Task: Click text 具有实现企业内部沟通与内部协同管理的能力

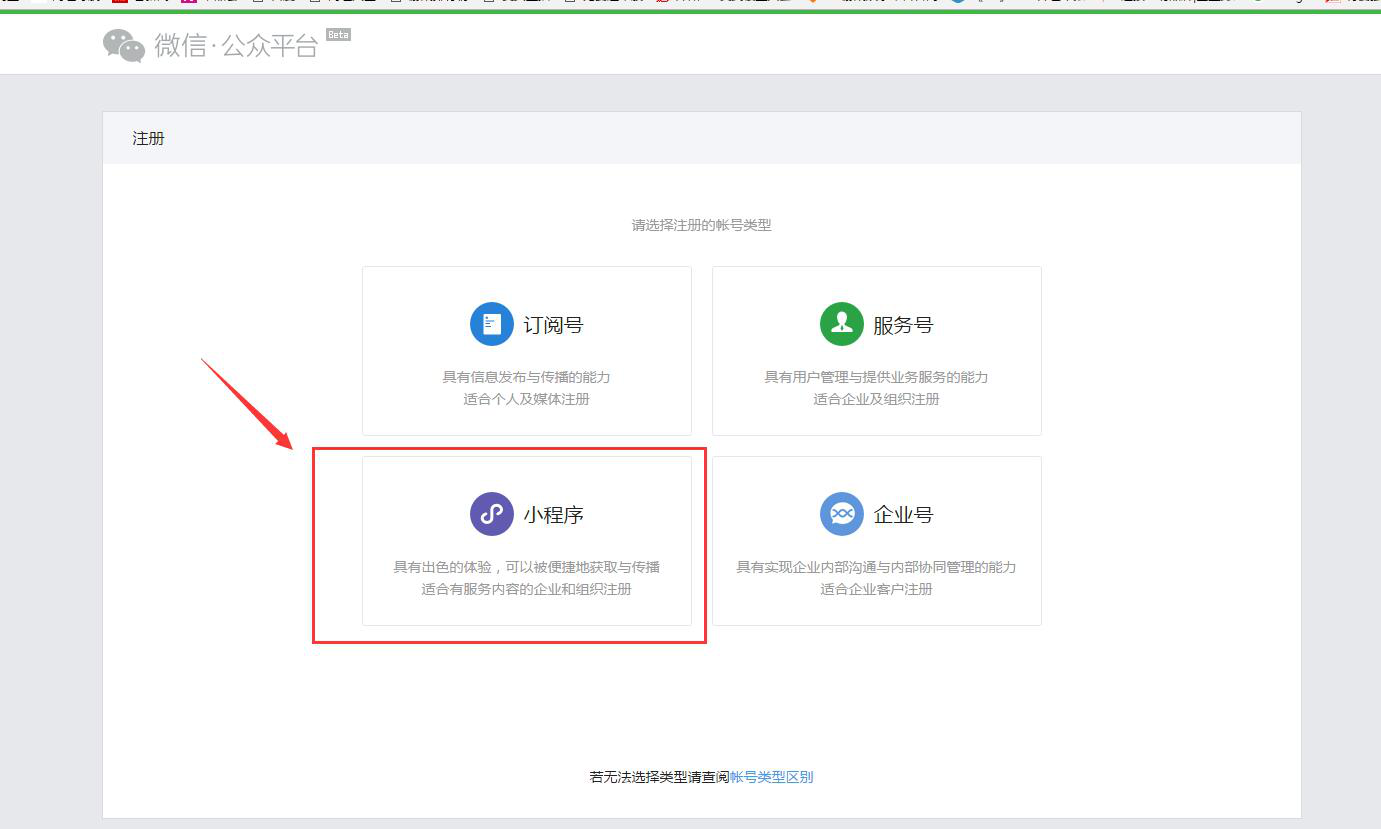Action: pos(876,567)
